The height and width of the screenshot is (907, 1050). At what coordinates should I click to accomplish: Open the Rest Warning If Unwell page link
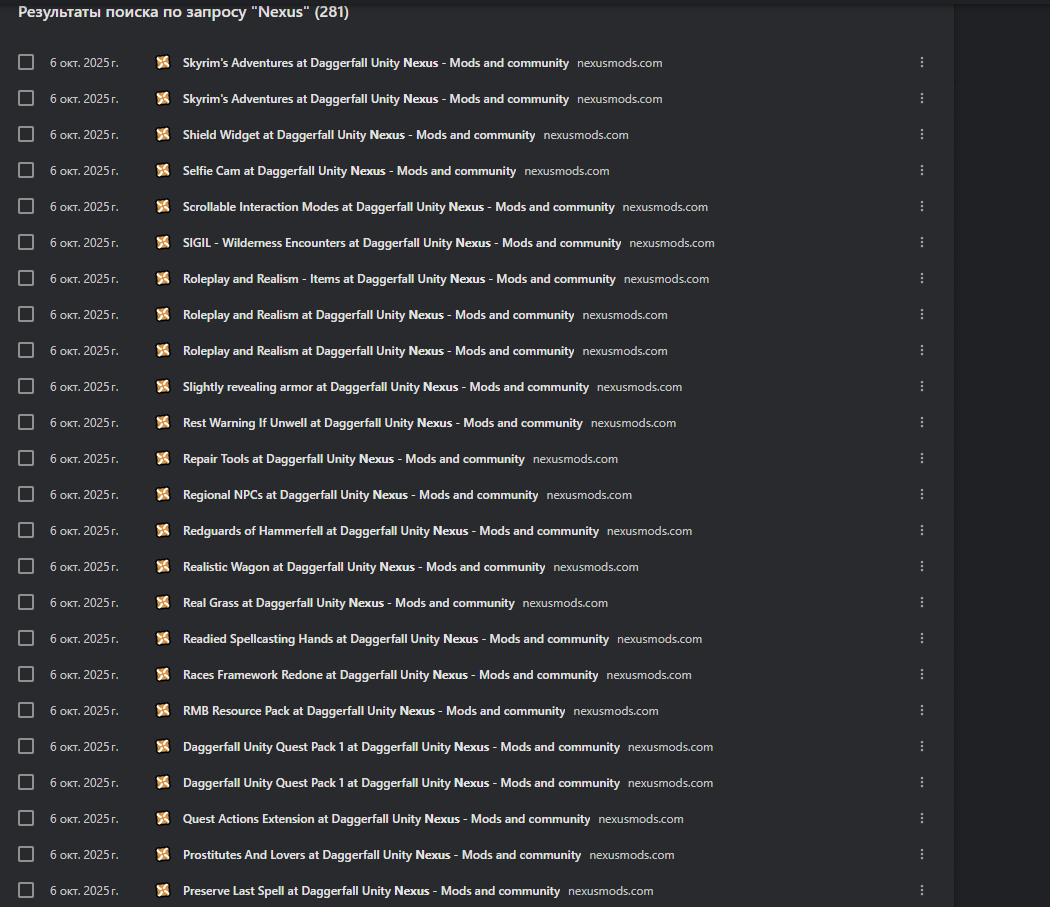coord(382,423)
